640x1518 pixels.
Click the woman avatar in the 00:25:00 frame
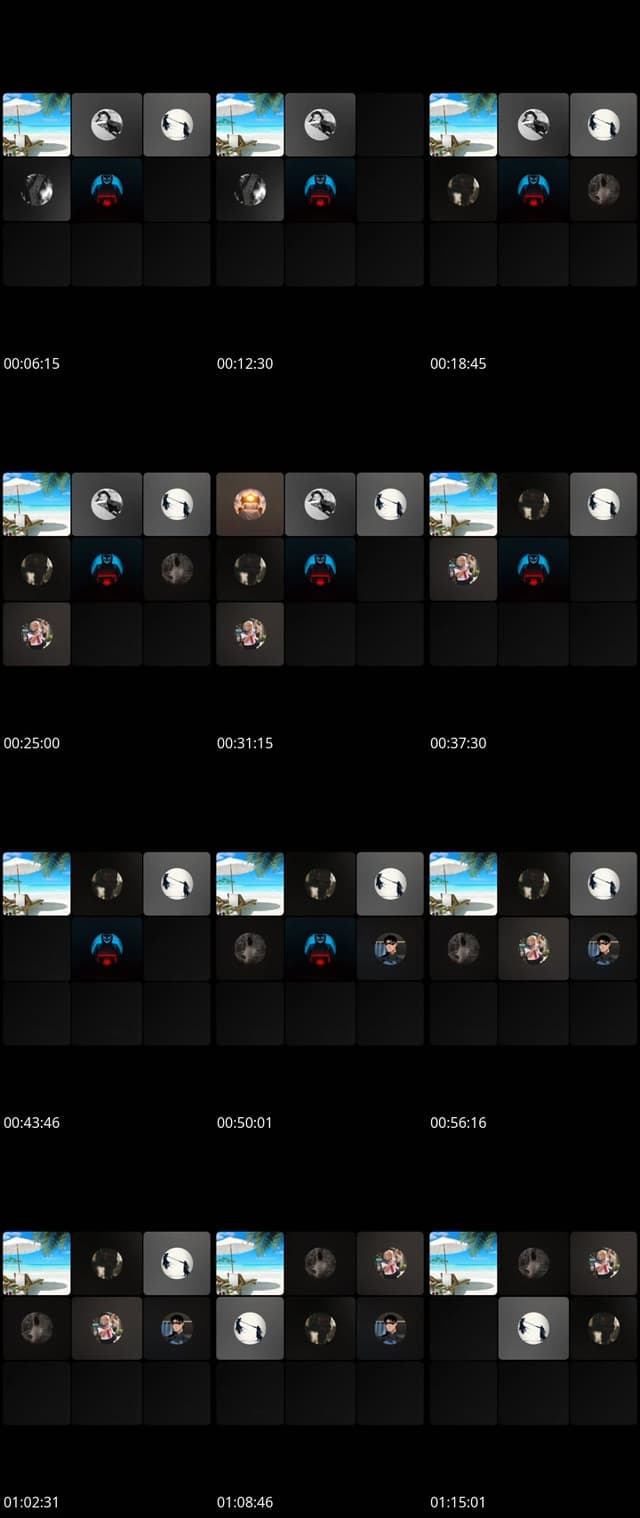click(x=106, y=504)
